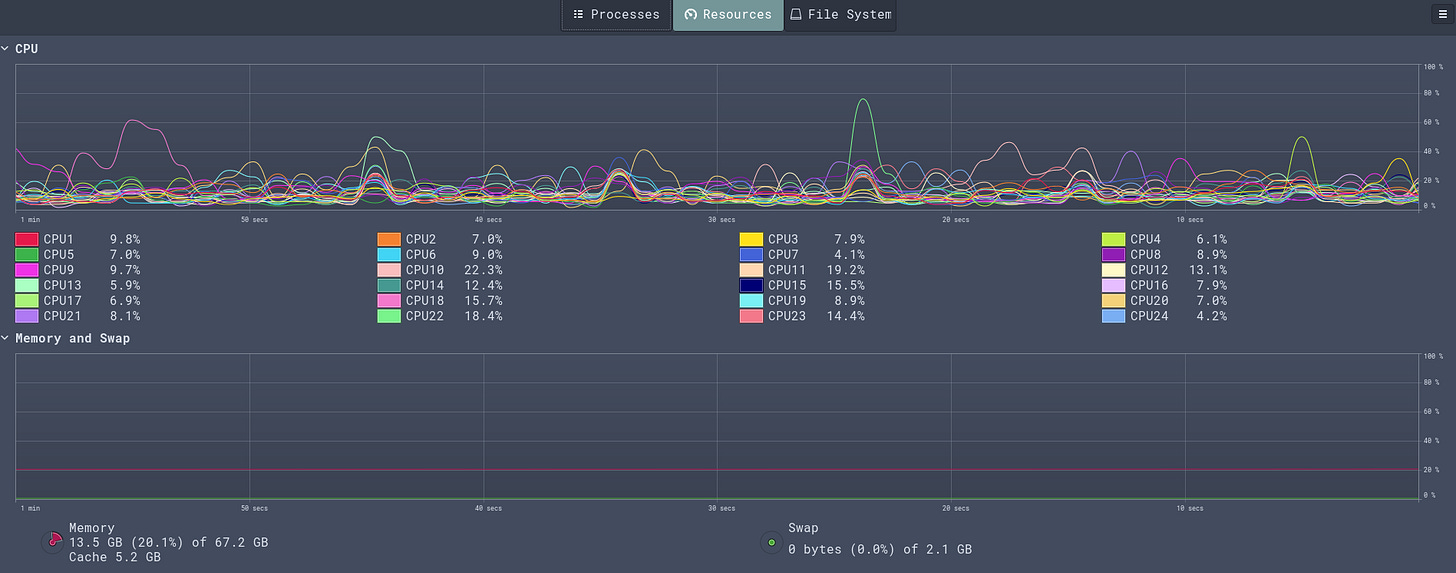Click the CPU18 color swatch
This screenshot has height=573, width=1456.
(389, 300)
